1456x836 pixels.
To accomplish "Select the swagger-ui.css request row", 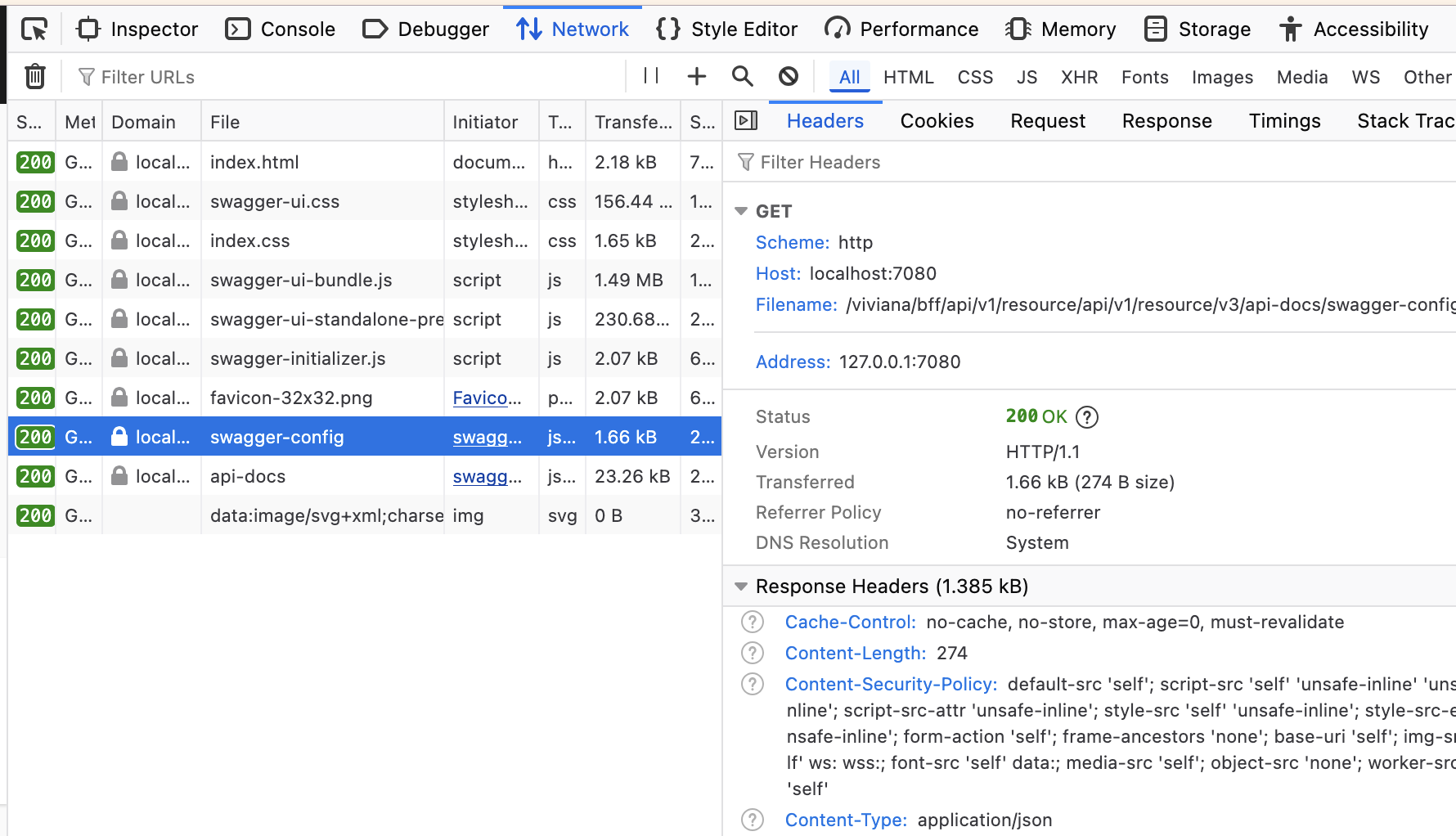I will [365, 201].
